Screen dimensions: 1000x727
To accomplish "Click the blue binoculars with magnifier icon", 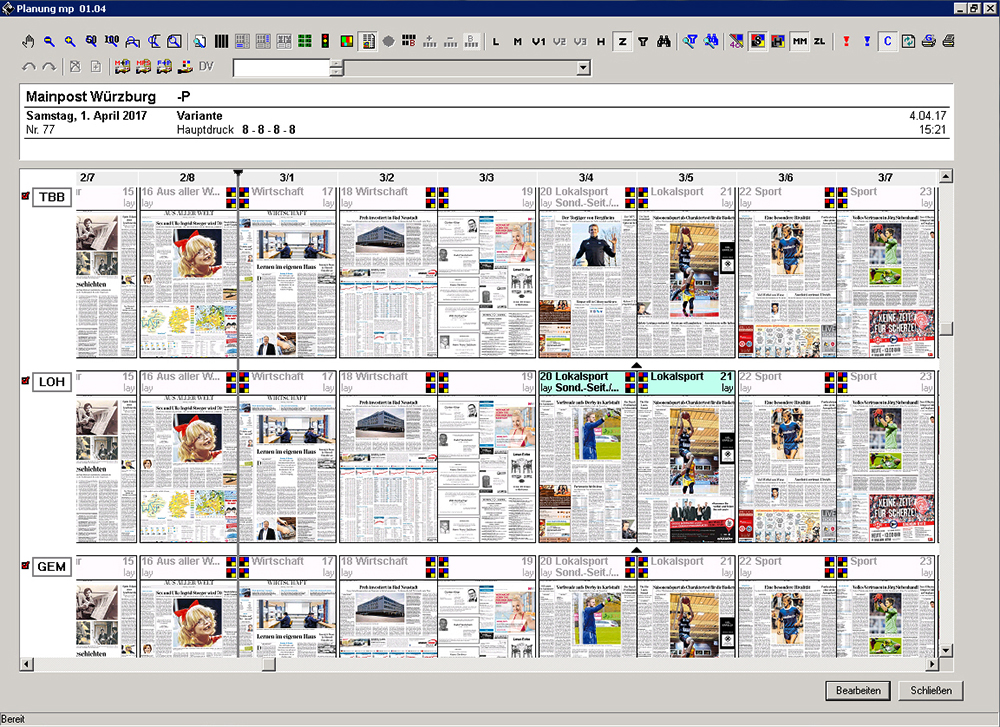I will point(711,41).
